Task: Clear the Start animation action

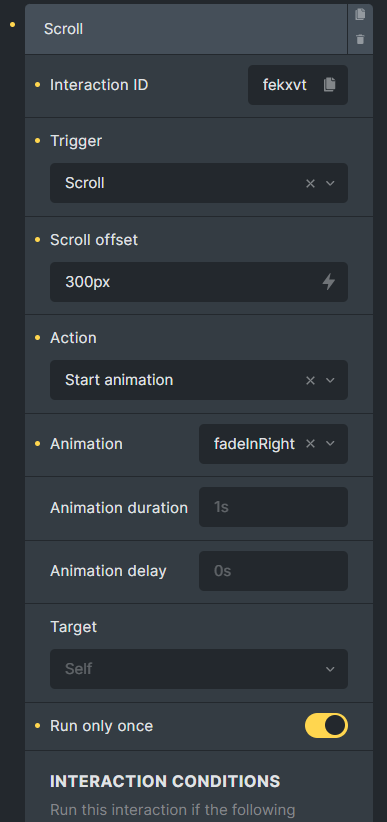Action: [310, 381]
